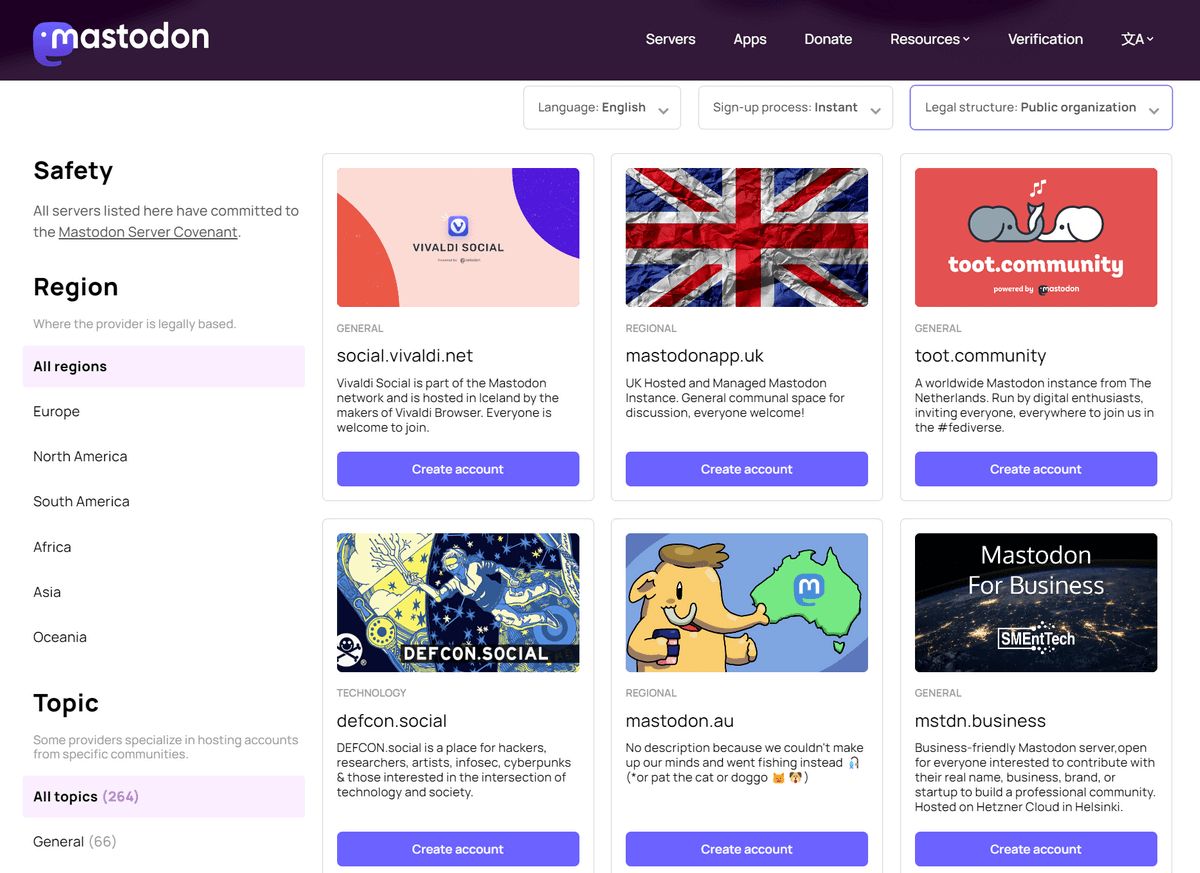Select the General topic filter
This screenshot has width=1200, height=873.
59,841
